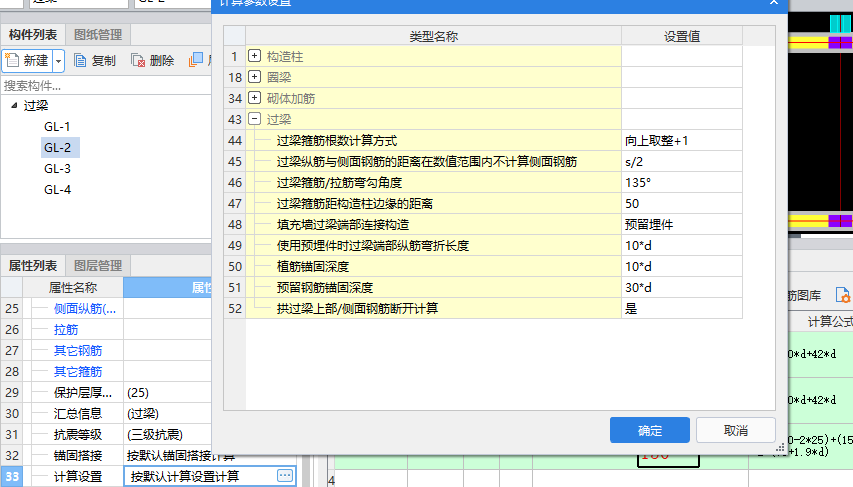Switch to 图层管理 tab

(x=98, y=266)
